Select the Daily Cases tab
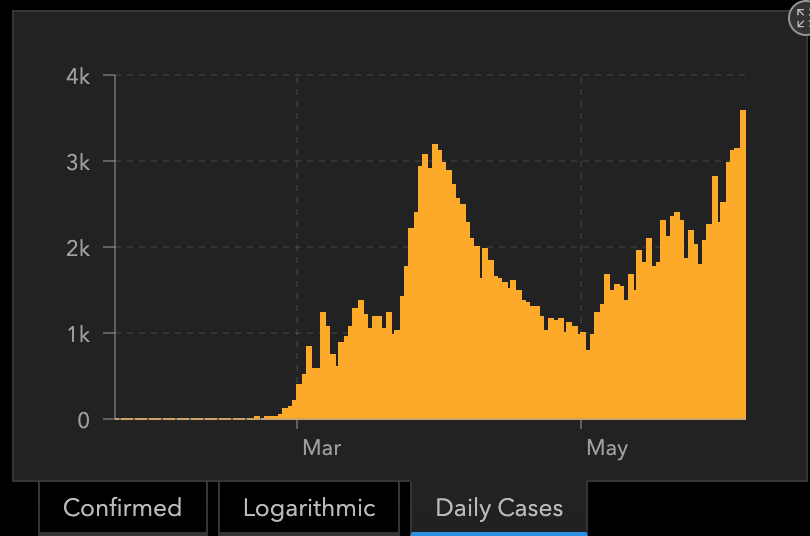 (499, 508)
